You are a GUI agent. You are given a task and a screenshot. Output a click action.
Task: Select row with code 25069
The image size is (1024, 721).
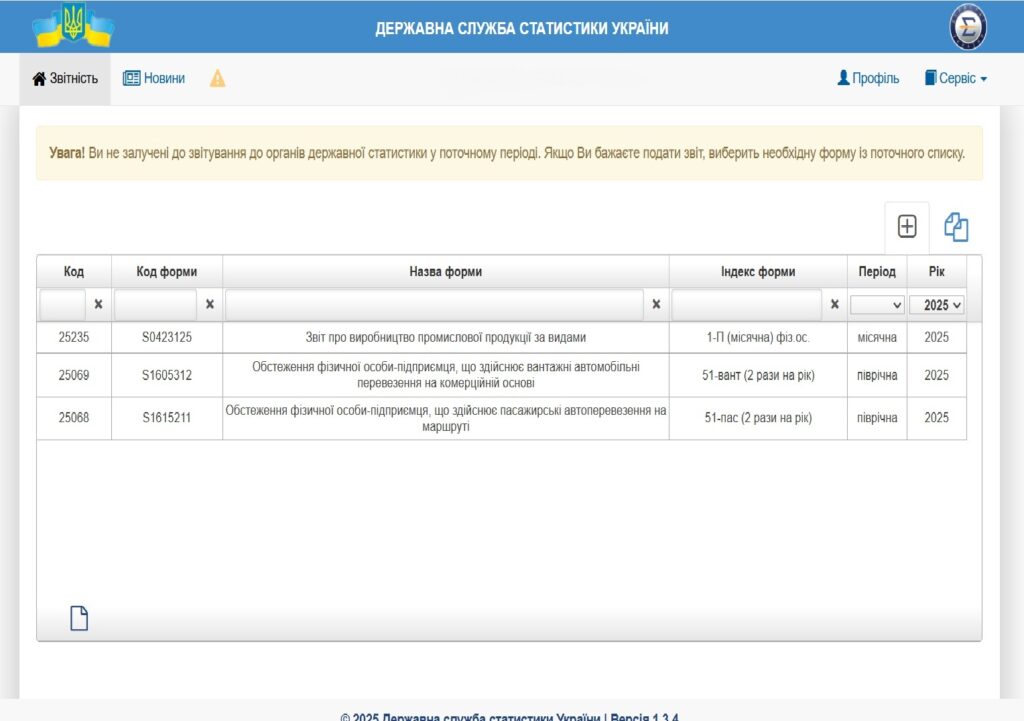(74, 376)
